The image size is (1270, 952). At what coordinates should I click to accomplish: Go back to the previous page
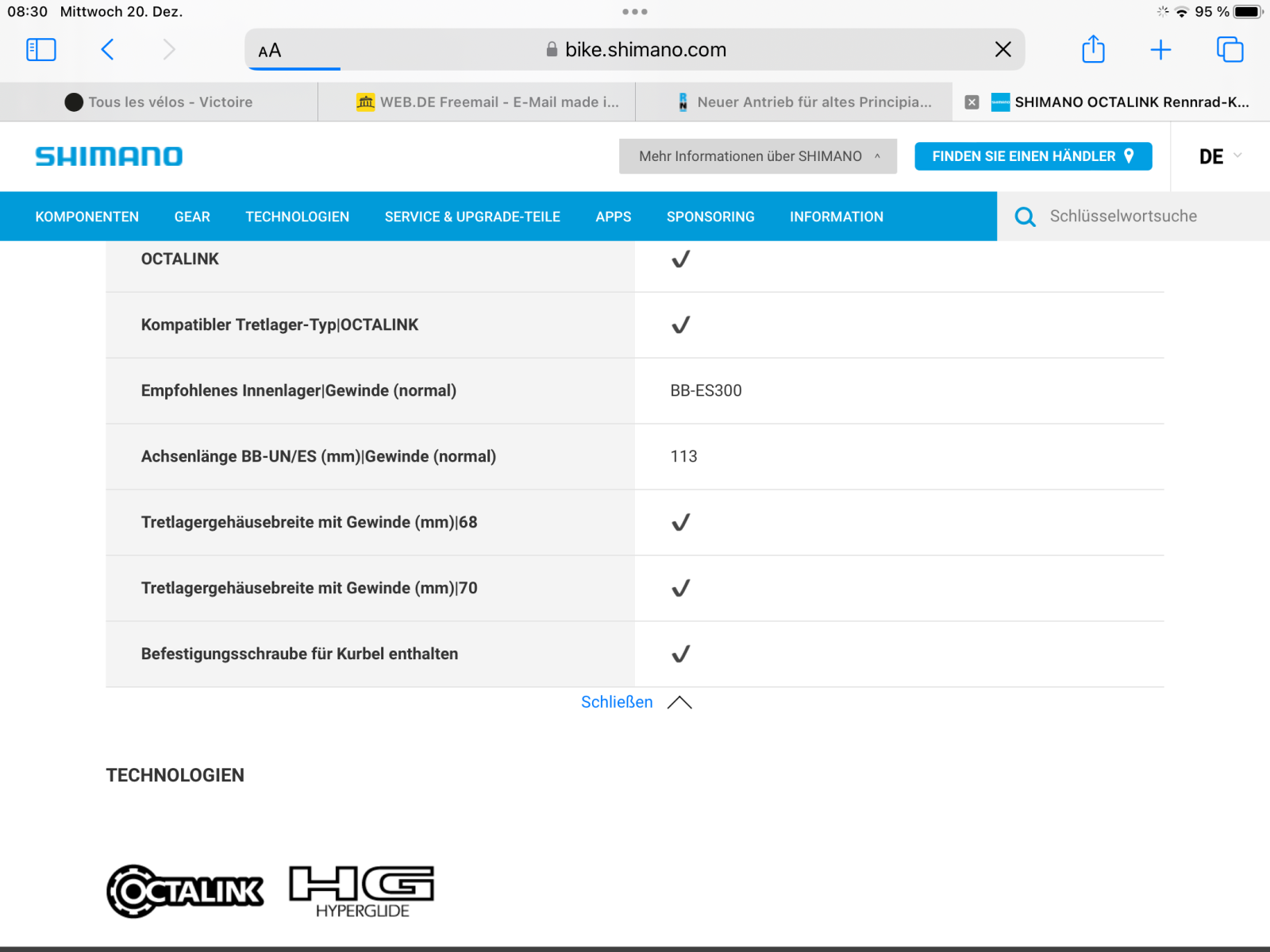(108, 50)
